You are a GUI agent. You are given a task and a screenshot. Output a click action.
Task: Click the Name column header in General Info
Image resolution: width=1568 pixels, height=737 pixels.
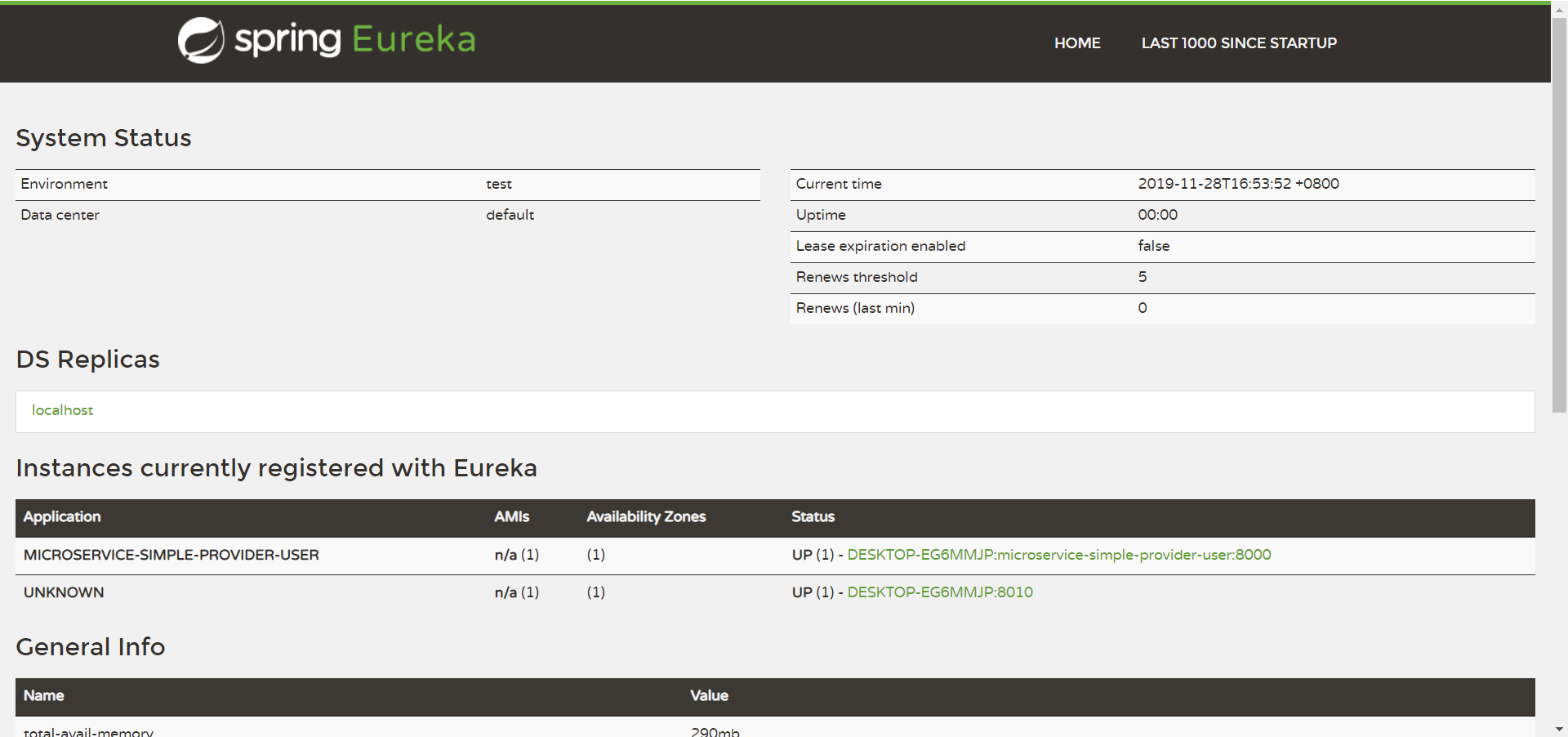click(x=44, y=695)
